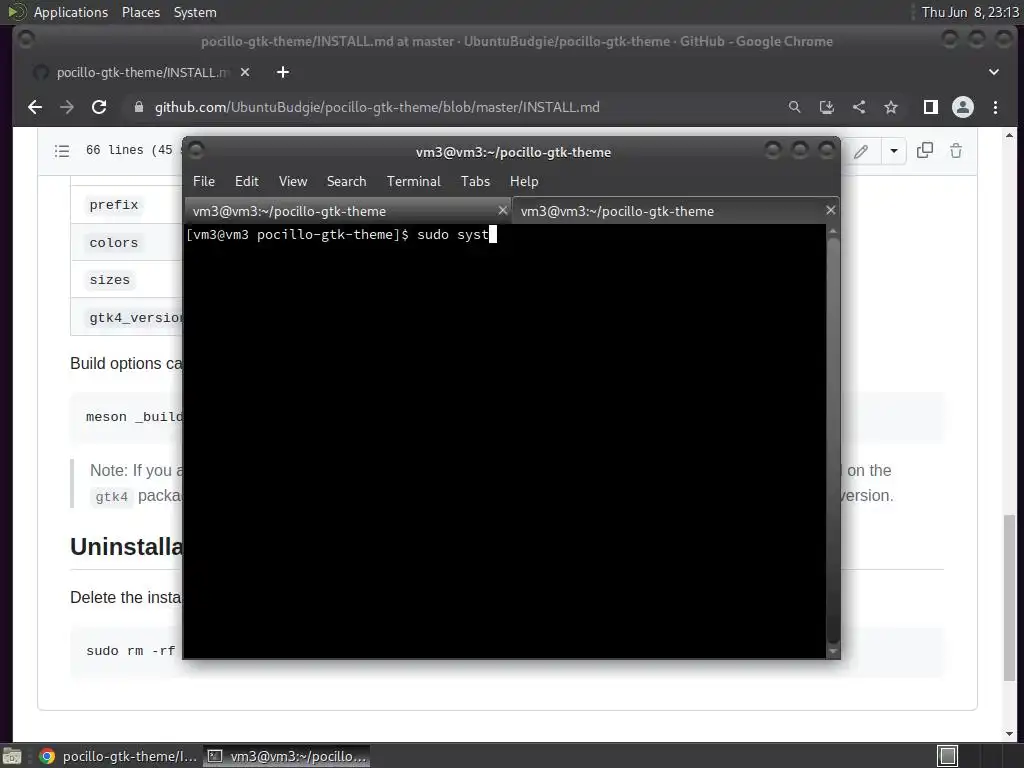Close the pocillo-gtk-theme Chrome tab
The width and height of the screenshot is (1024, 768).
[245, 72]
